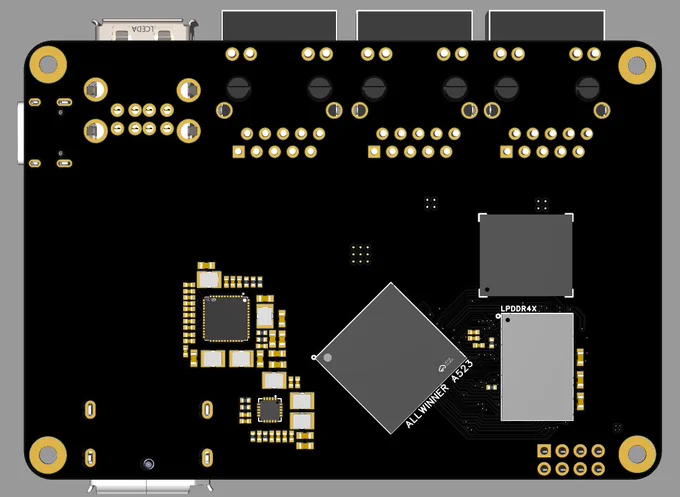Click the pin-1 dot on the A523 chip
Viewport: 680px width, 497px height.
(328, 358)
